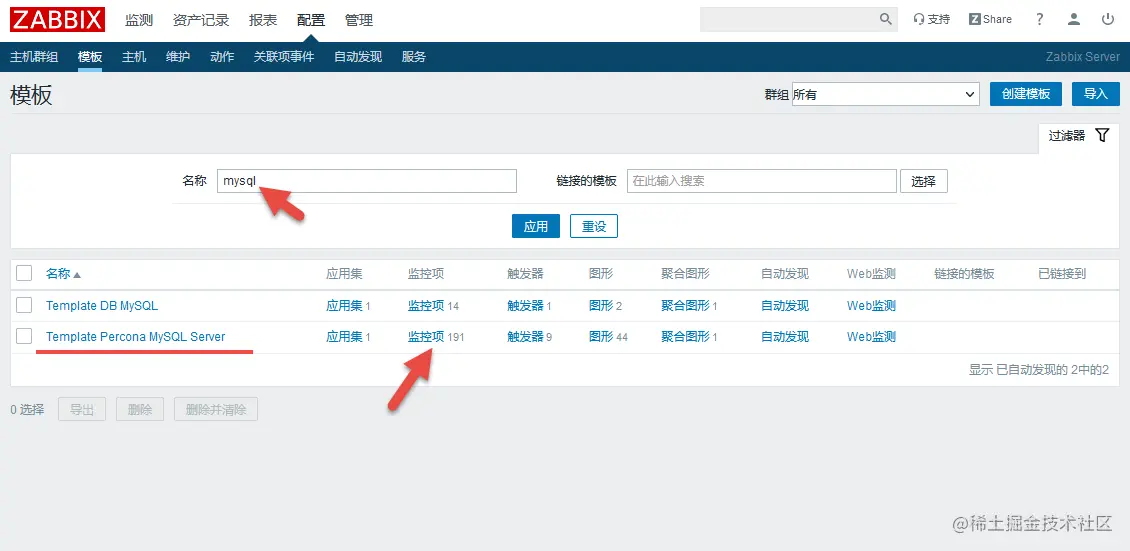Switch to the 服务 submenu
The height and width of the screenshot is (551, 1130).
[x=414, y=57]
